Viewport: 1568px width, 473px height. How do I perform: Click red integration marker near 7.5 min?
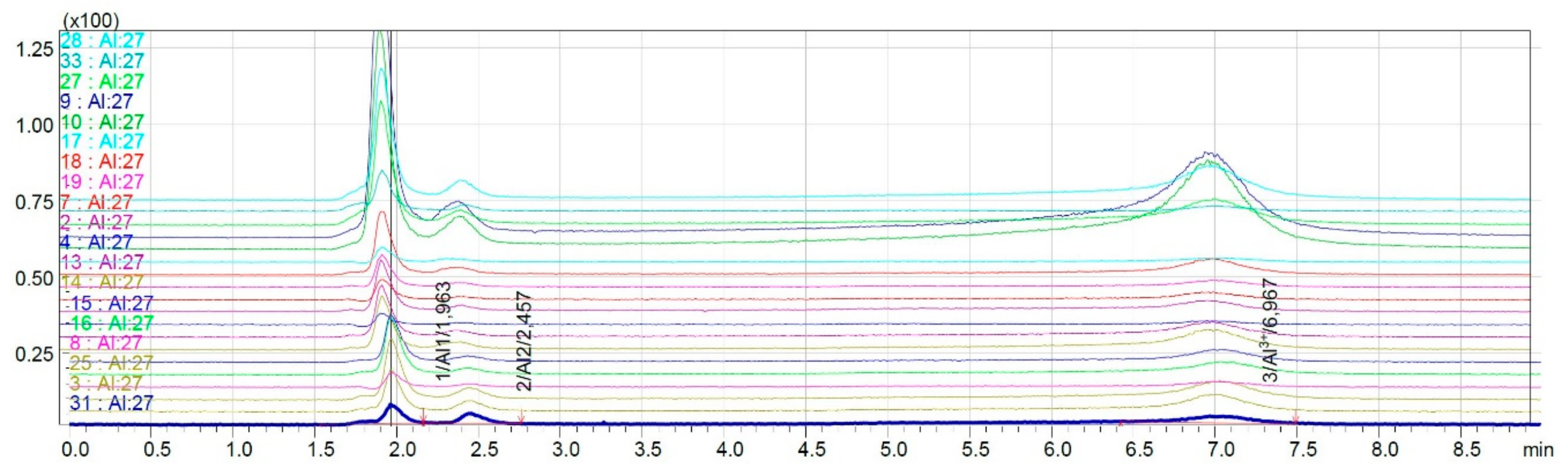[1295, 418]
